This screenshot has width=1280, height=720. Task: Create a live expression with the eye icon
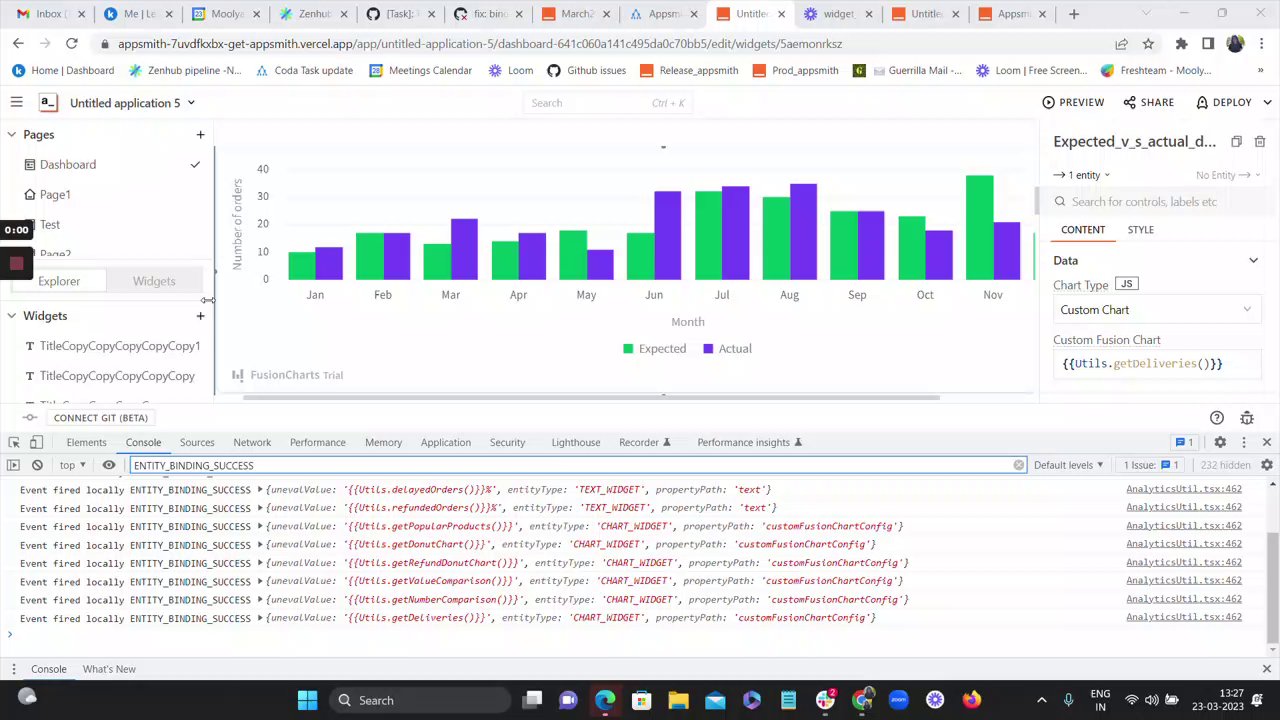tap(109, 465)
